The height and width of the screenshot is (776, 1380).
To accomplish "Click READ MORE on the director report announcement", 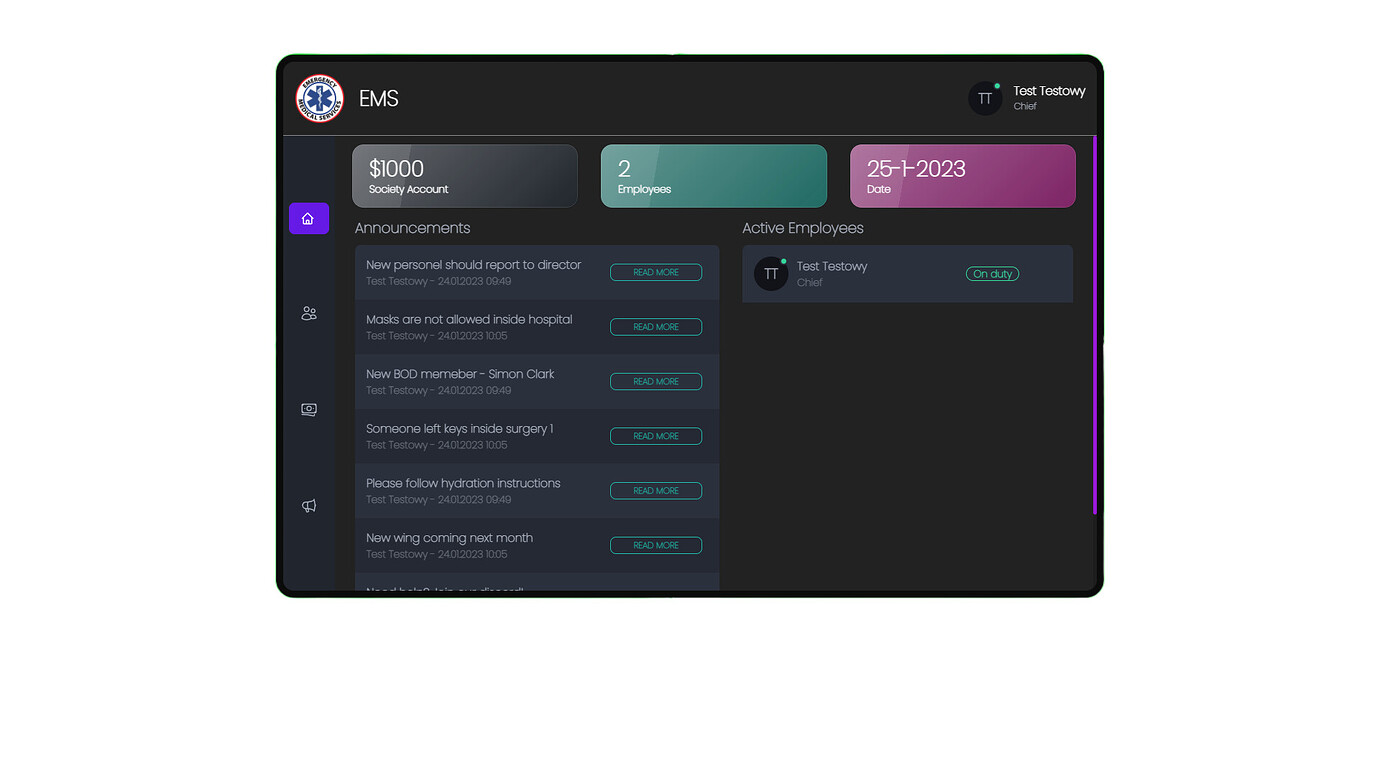I will [655, 271].
